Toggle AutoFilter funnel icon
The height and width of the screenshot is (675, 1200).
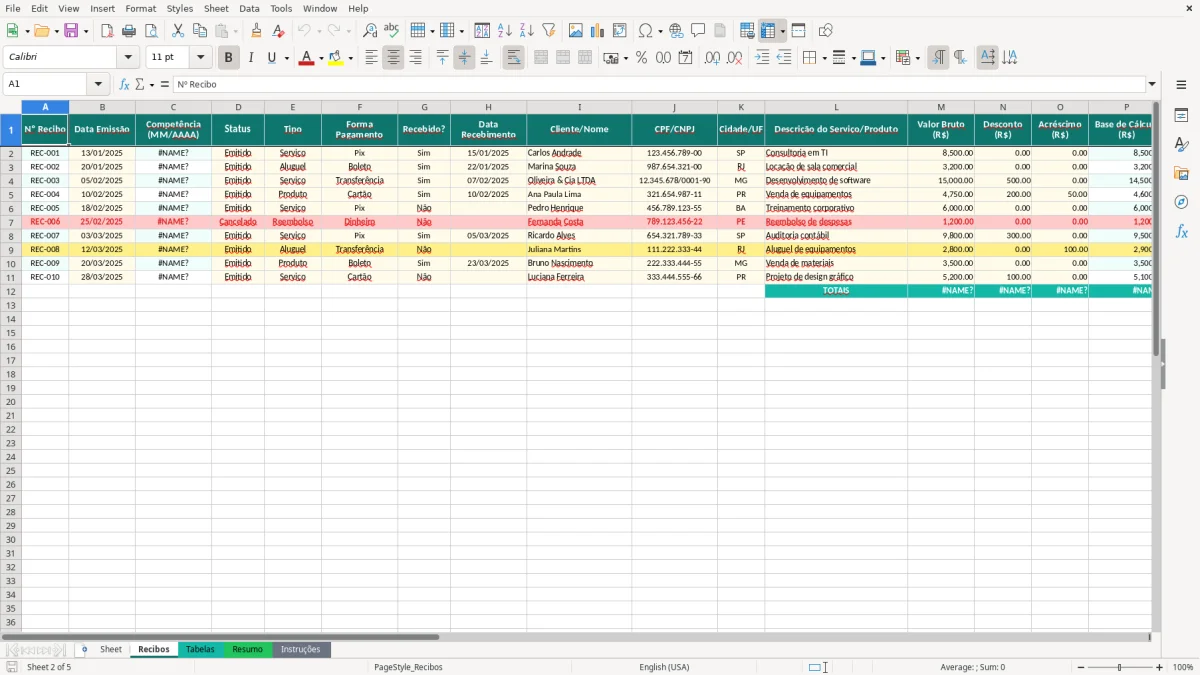(x=548, y=31)
